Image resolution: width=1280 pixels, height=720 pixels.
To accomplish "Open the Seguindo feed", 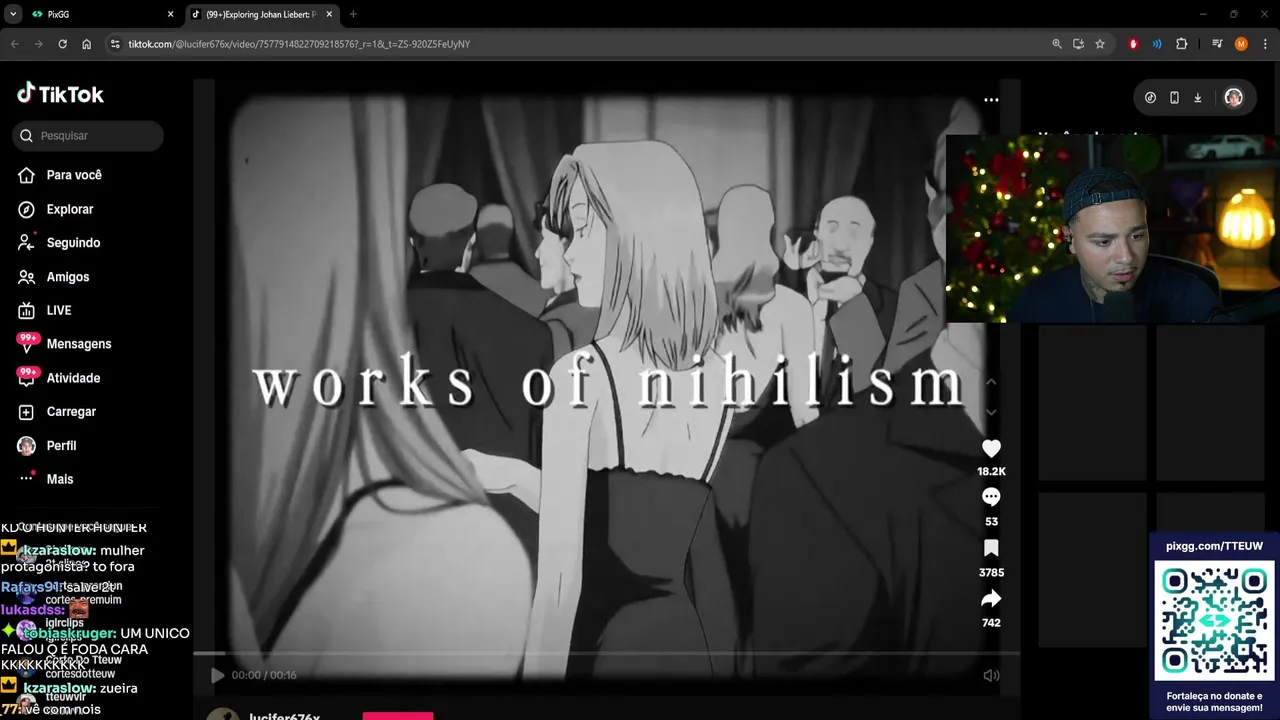I will [59, 243].
